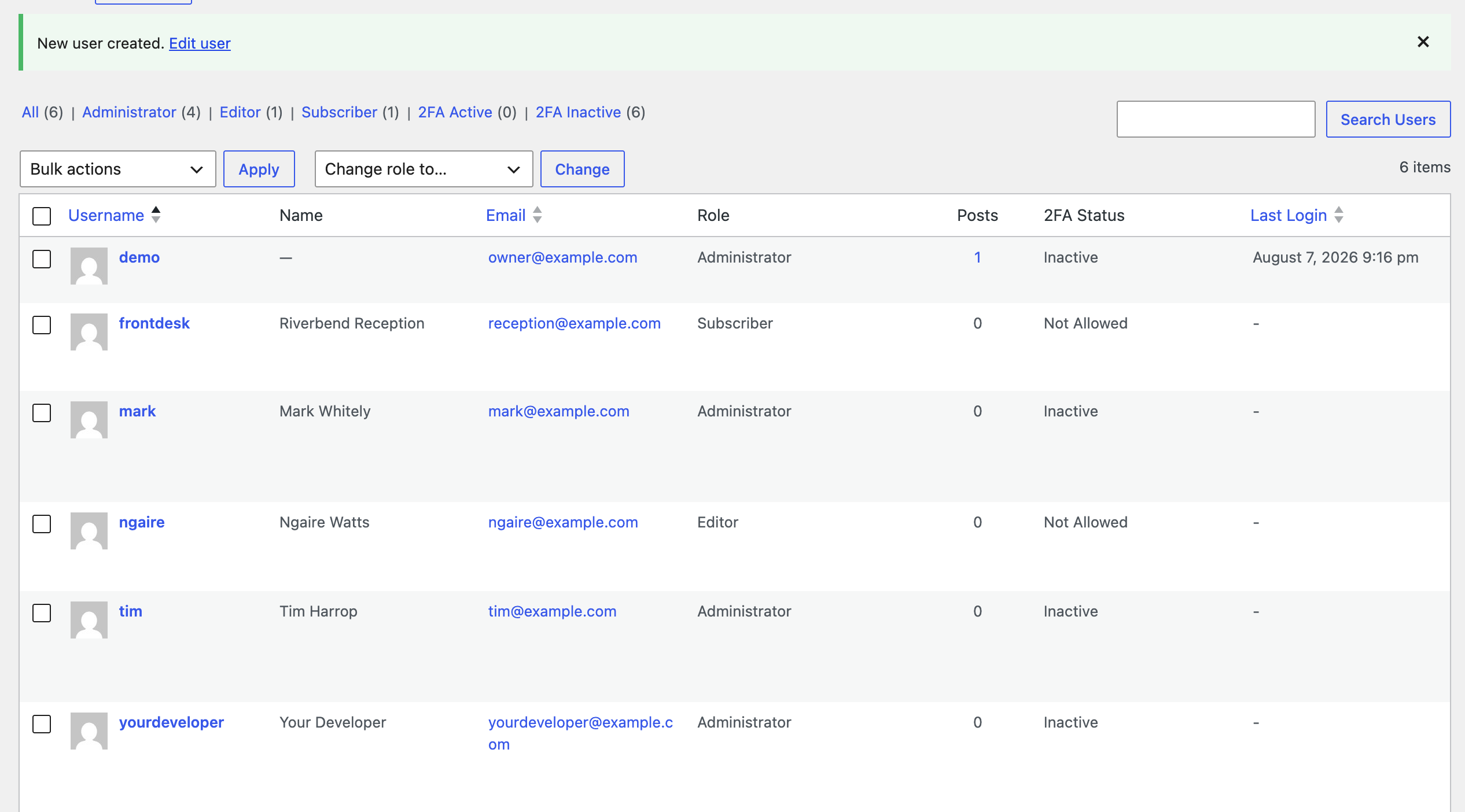This screenshot has height=812, width=1465.
Task: Filter users by Administrator role
Action: 129,112
